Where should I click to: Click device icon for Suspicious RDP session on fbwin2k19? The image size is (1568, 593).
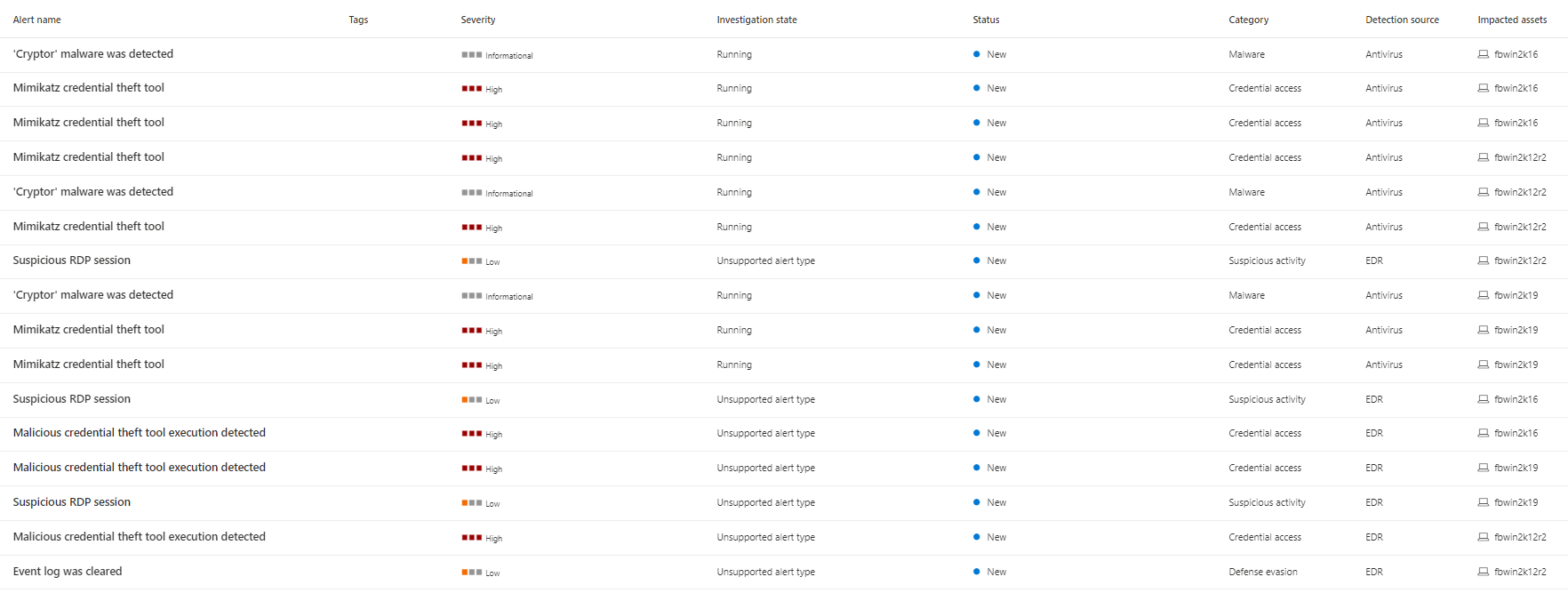(x=1484, y=502)
